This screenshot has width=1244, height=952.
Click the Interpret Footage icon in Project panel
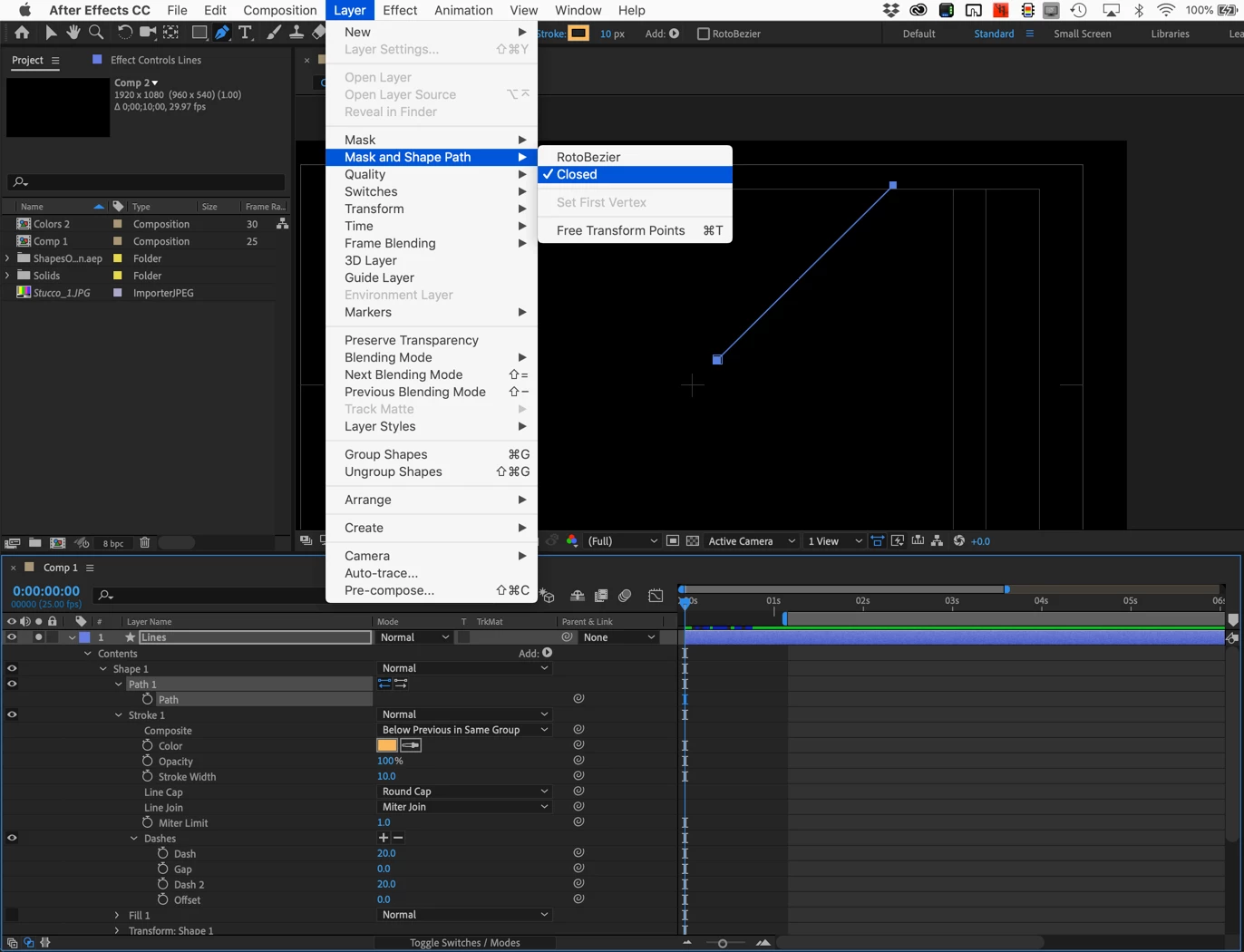click(x=12, y=543)
